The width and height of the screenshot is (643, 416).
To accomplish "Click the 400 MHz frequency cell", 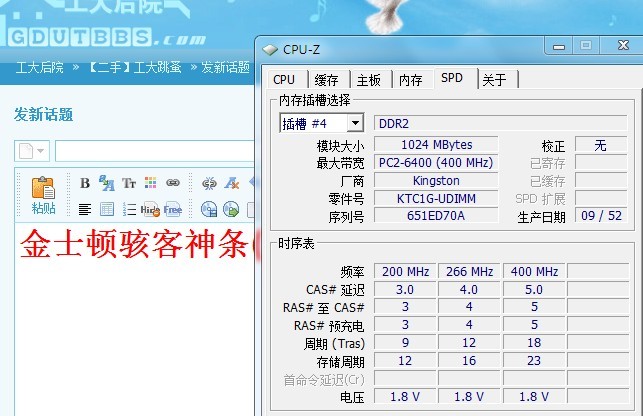I will pos(534,272).
